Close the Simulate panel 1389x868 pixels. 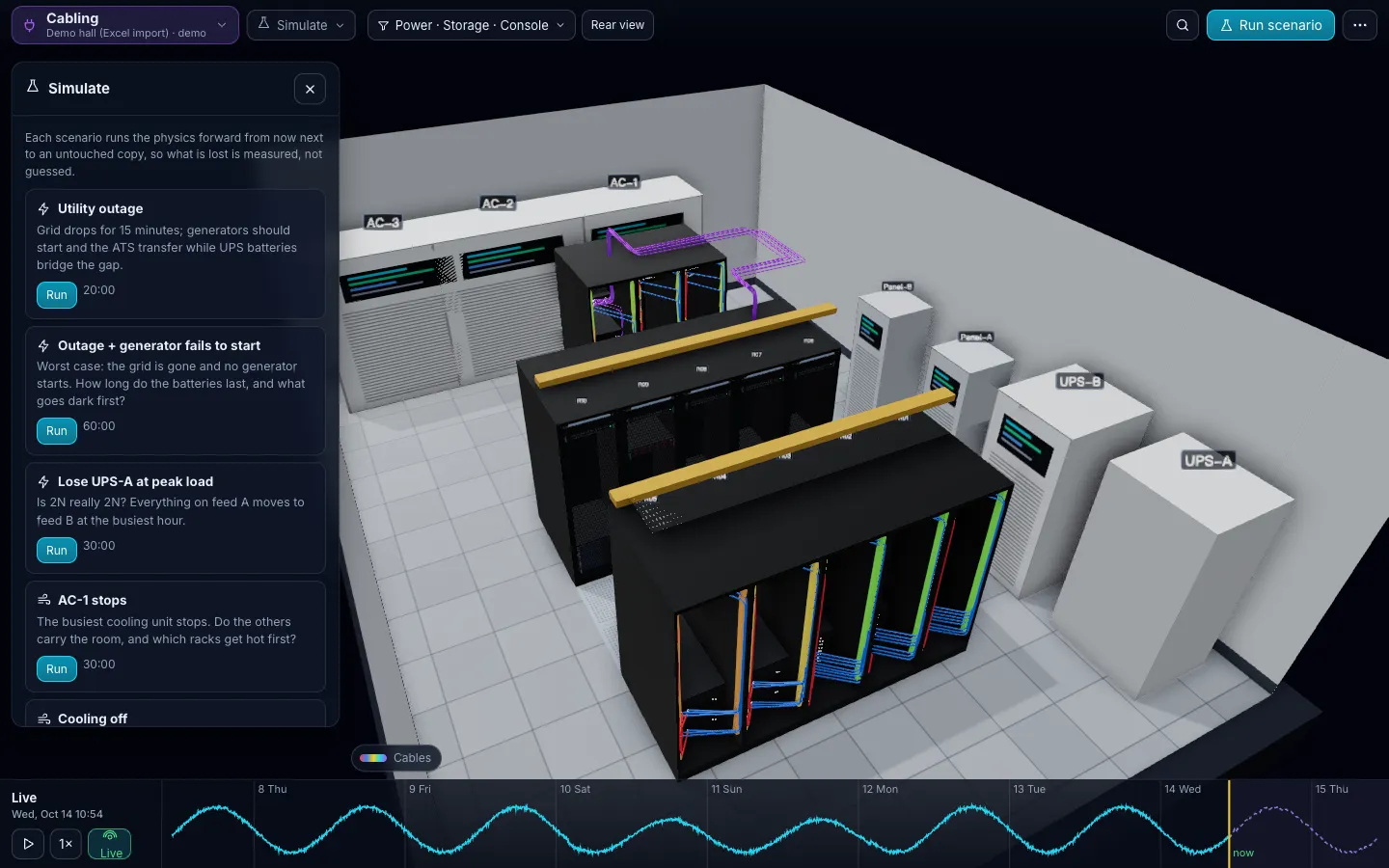coord(310,89)
